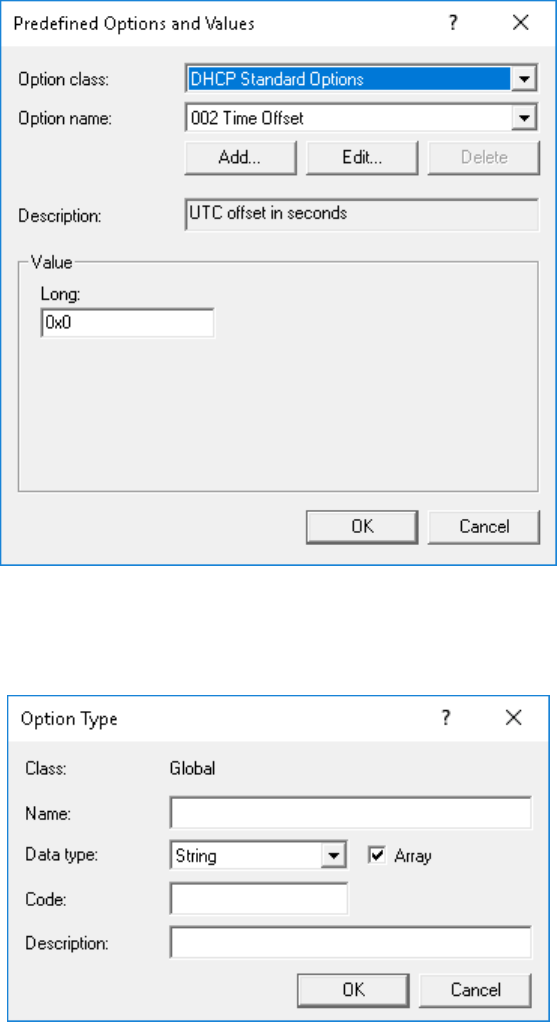This screenshot has height=1022, width=557.
Task: Close the Option Type dialog
Action: click(x=514, y=718)
